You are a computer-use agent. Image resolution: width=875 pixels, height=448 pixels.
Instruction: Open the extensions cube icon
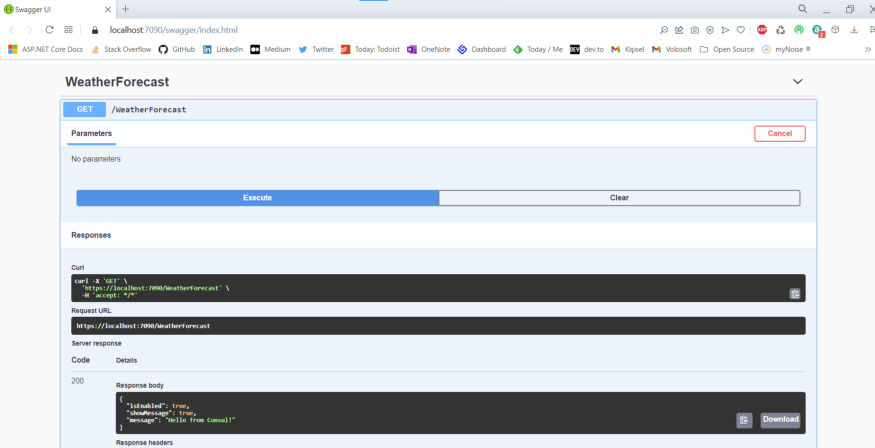pyautogui.click(x=835, y=30)
